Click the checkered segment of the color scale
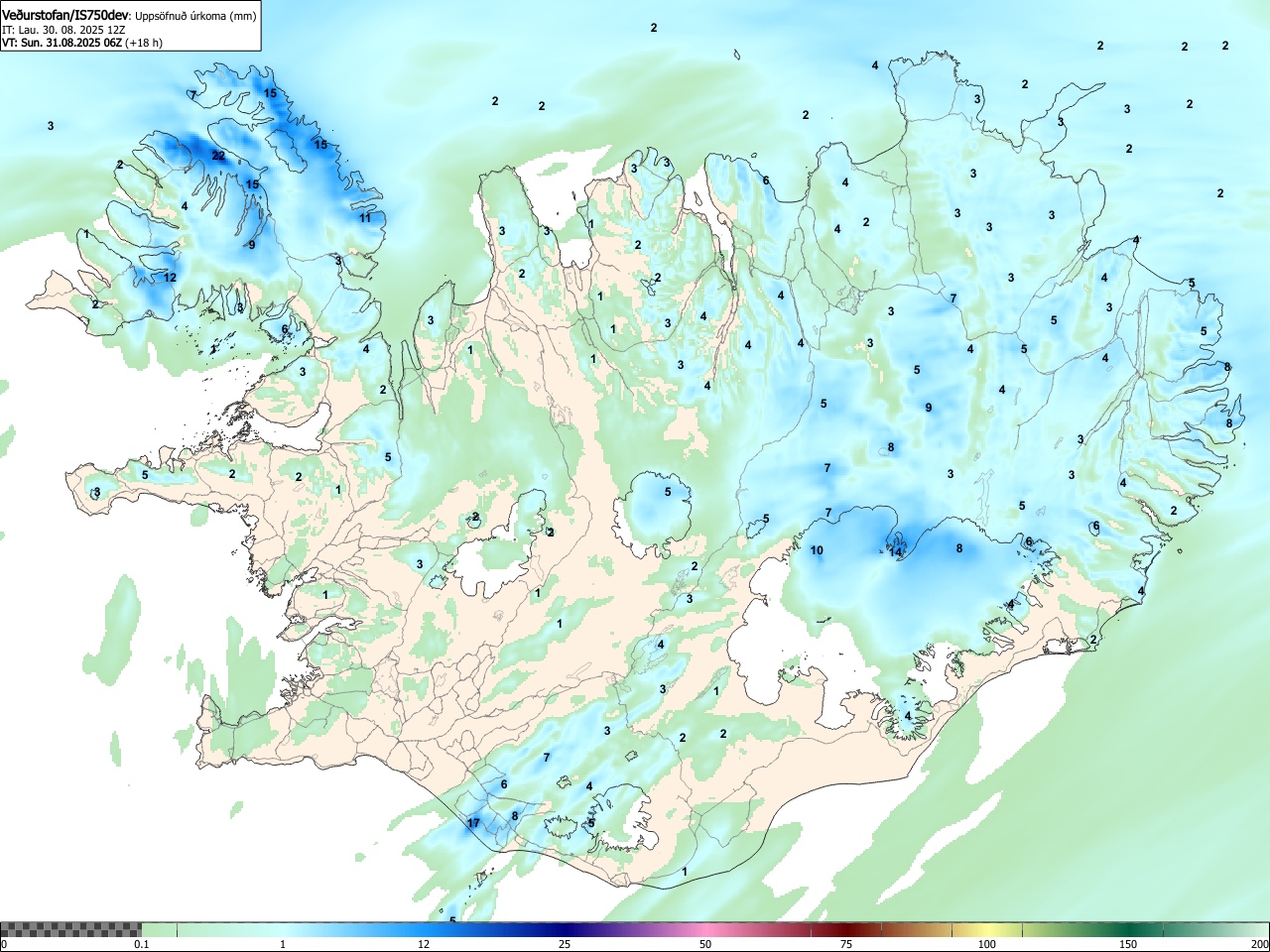 [x=70, y=929]
